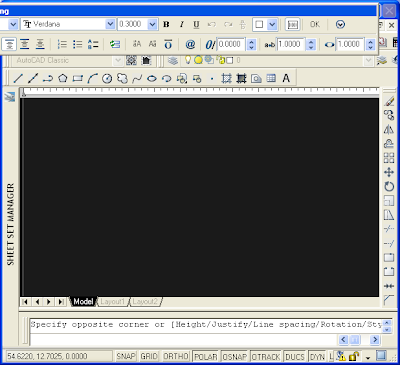
Task: Select the Spline tool
Action: [x=137, y=79]
